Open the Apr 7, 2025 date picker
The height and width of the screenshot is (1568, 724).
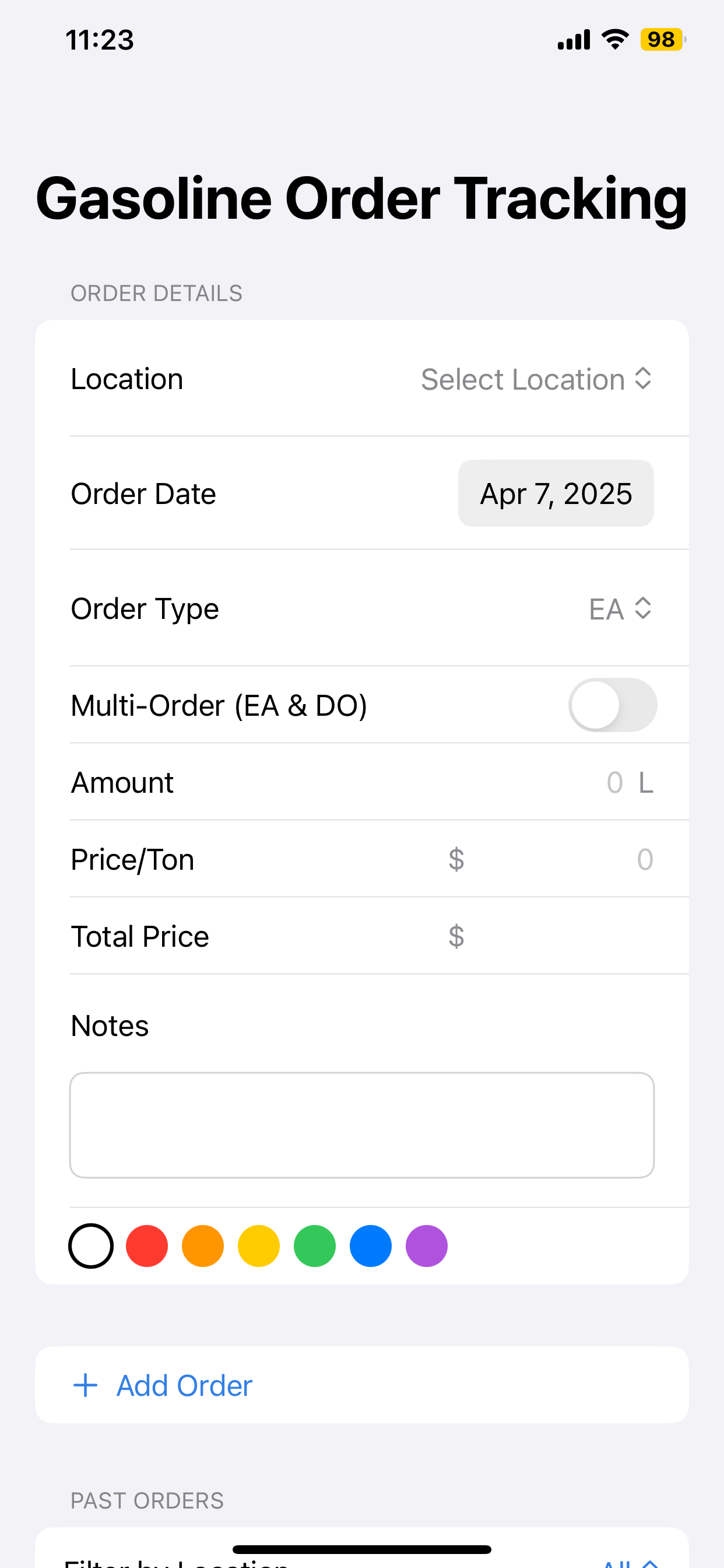(556, 493)
